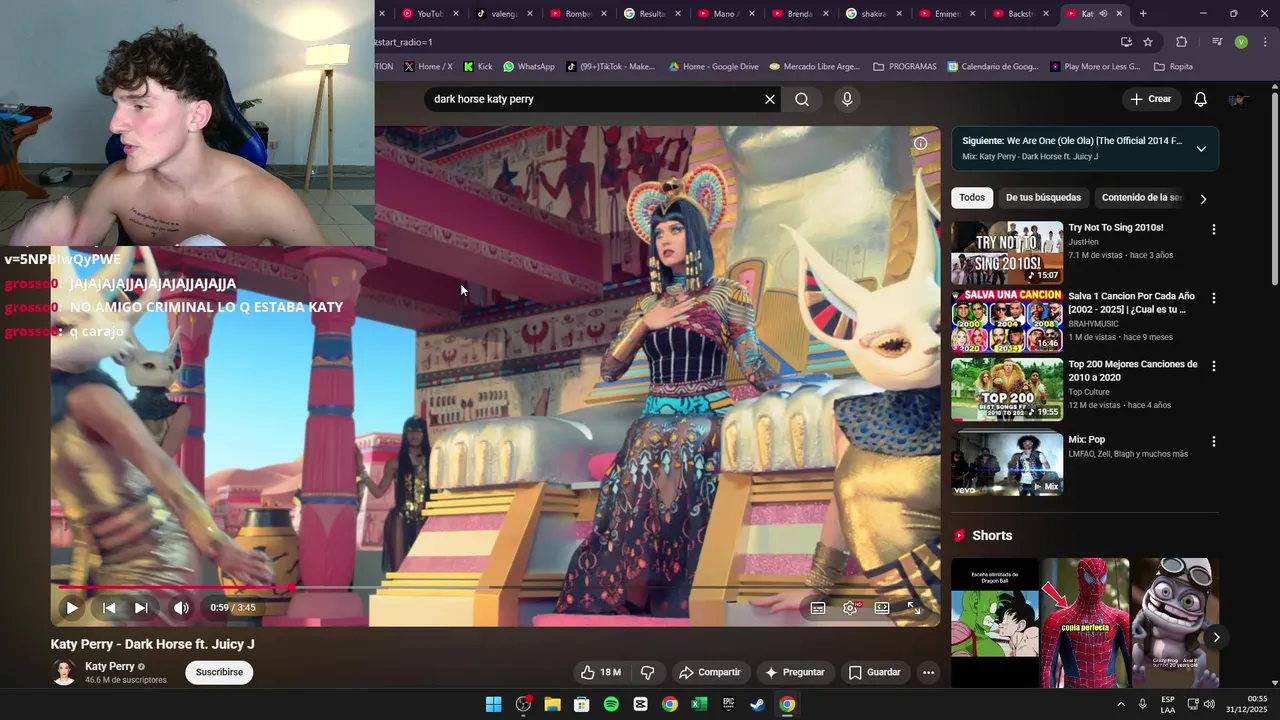
Task: Click the page vertical scrollbar
Action: 1274,188
